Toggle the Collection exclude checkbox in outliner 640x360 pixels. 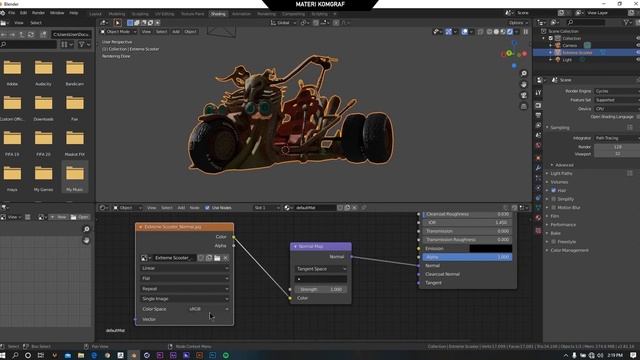pos(551,38)
